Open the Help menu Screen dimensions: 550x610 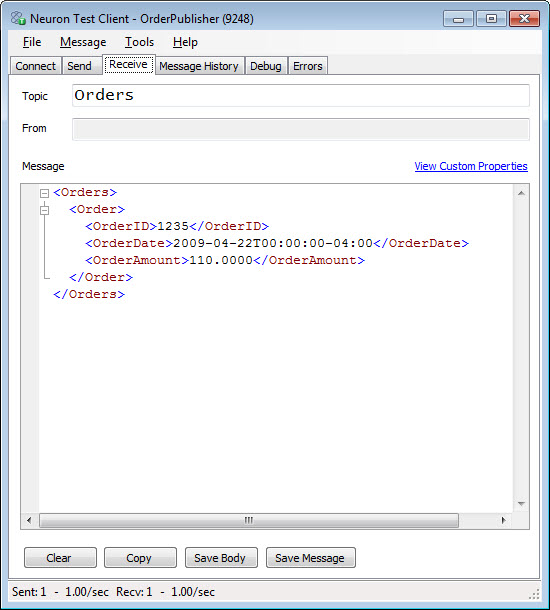(x=185, y=42)
